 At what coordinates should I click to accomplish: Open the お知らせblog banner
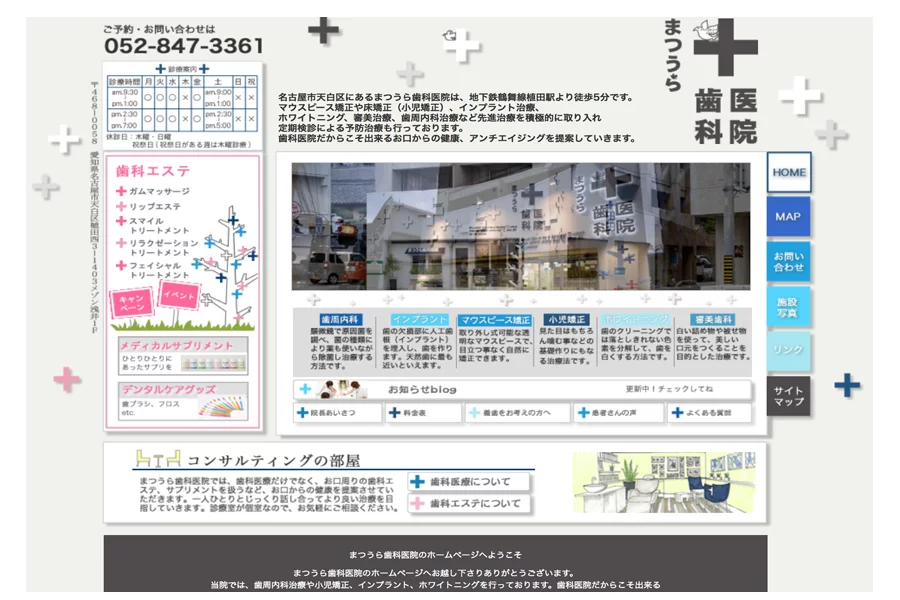(x=522, y=389)
